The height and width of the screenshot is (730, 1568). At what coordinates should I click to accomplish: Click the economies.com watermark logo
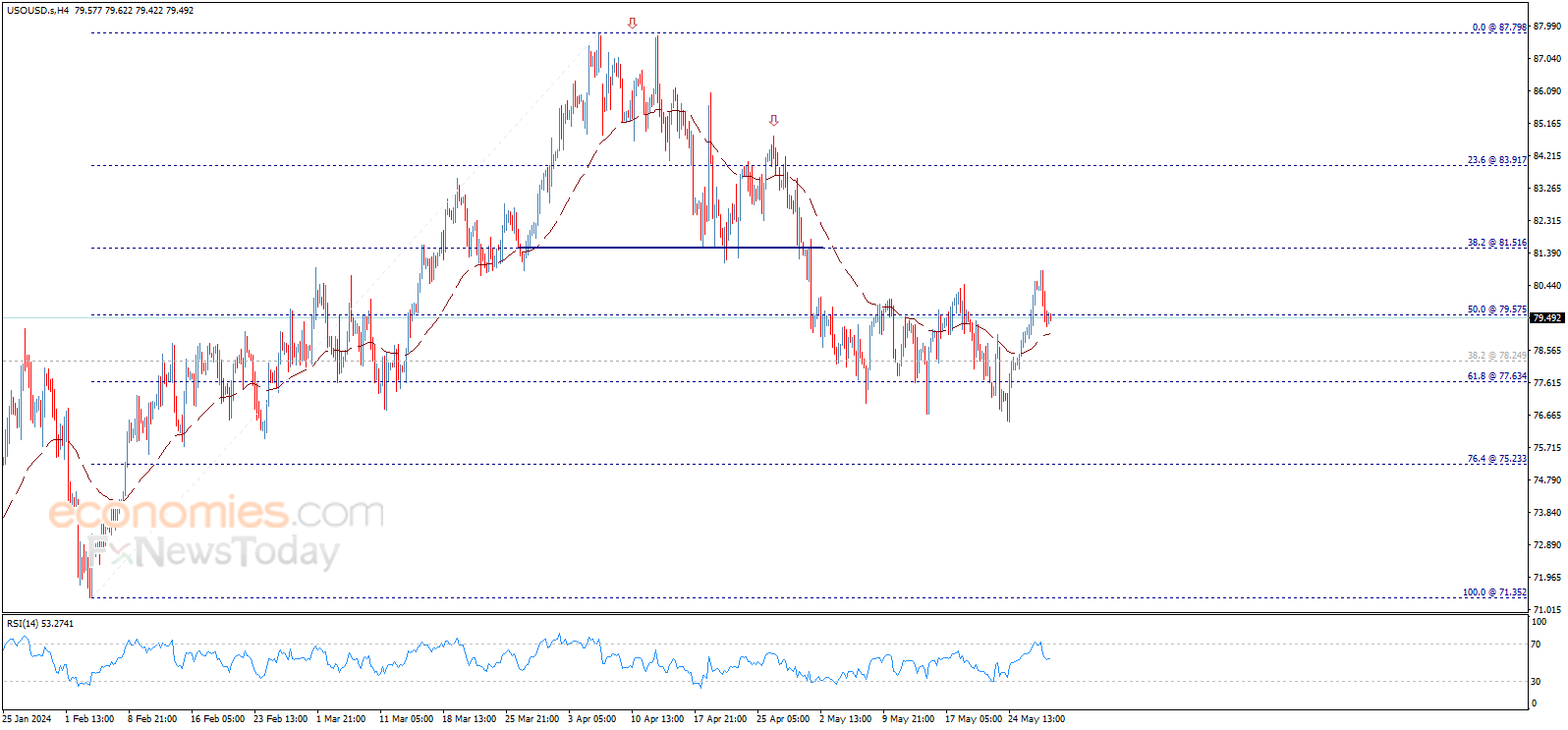(216, 512)
